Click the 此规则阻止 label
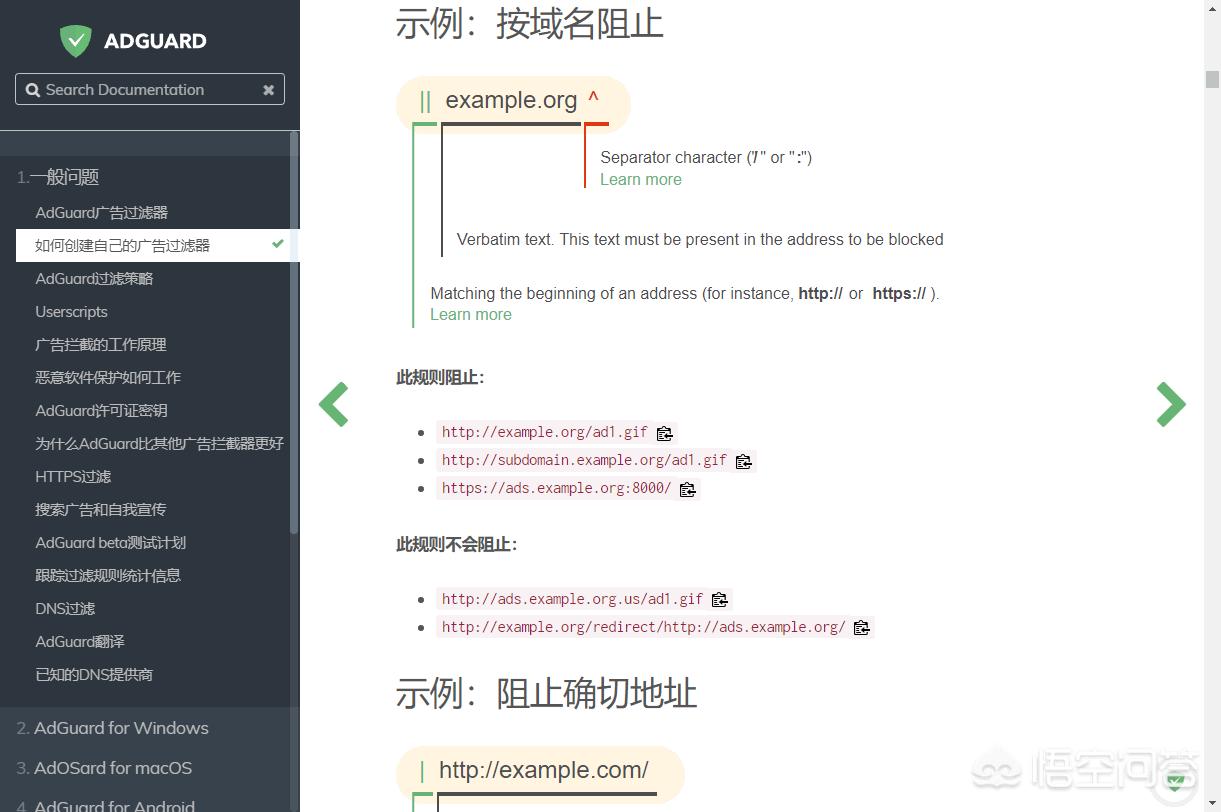The image size is (1221, 812). click(440, 377)
